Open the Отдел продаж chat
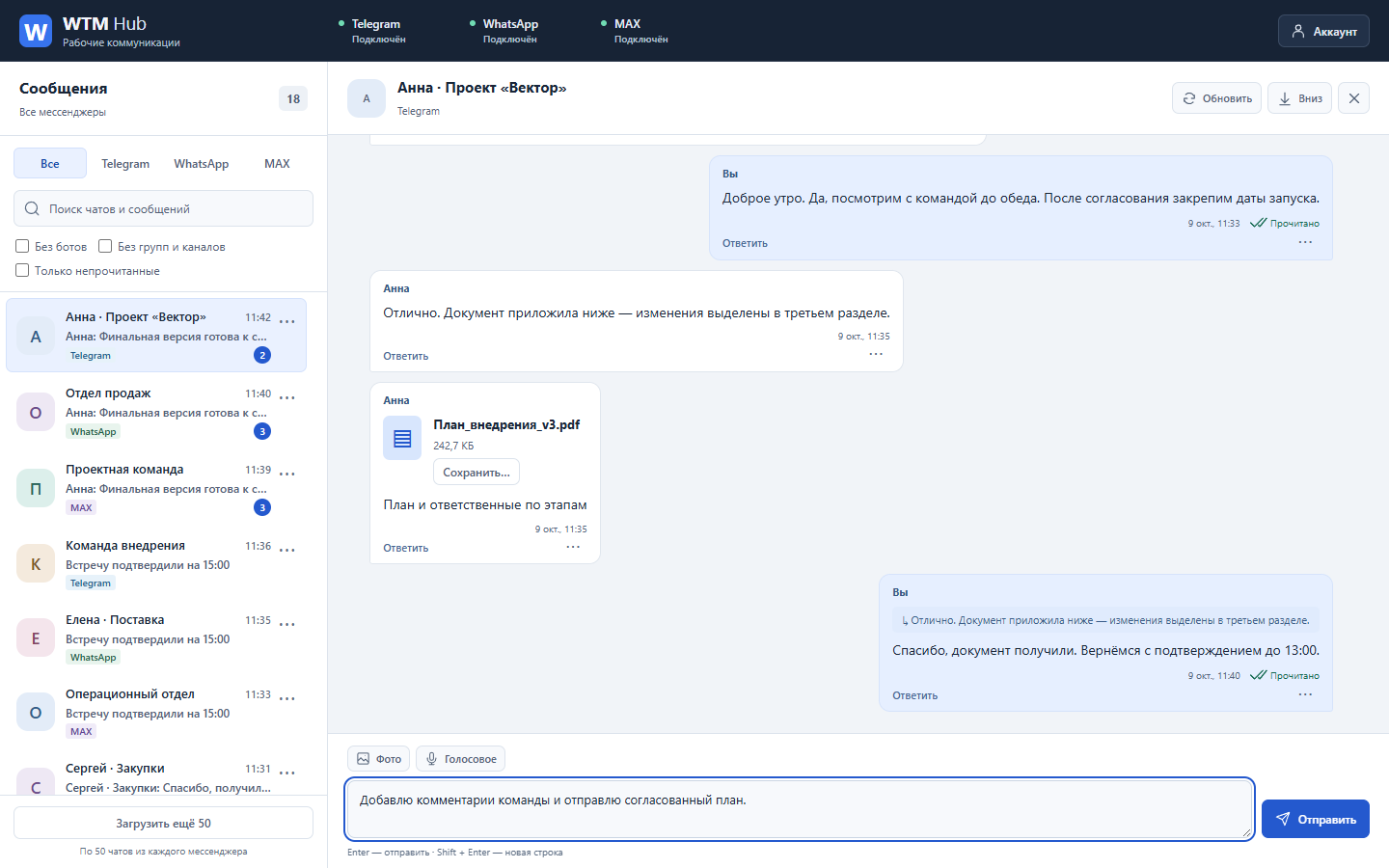 [156, 412]
